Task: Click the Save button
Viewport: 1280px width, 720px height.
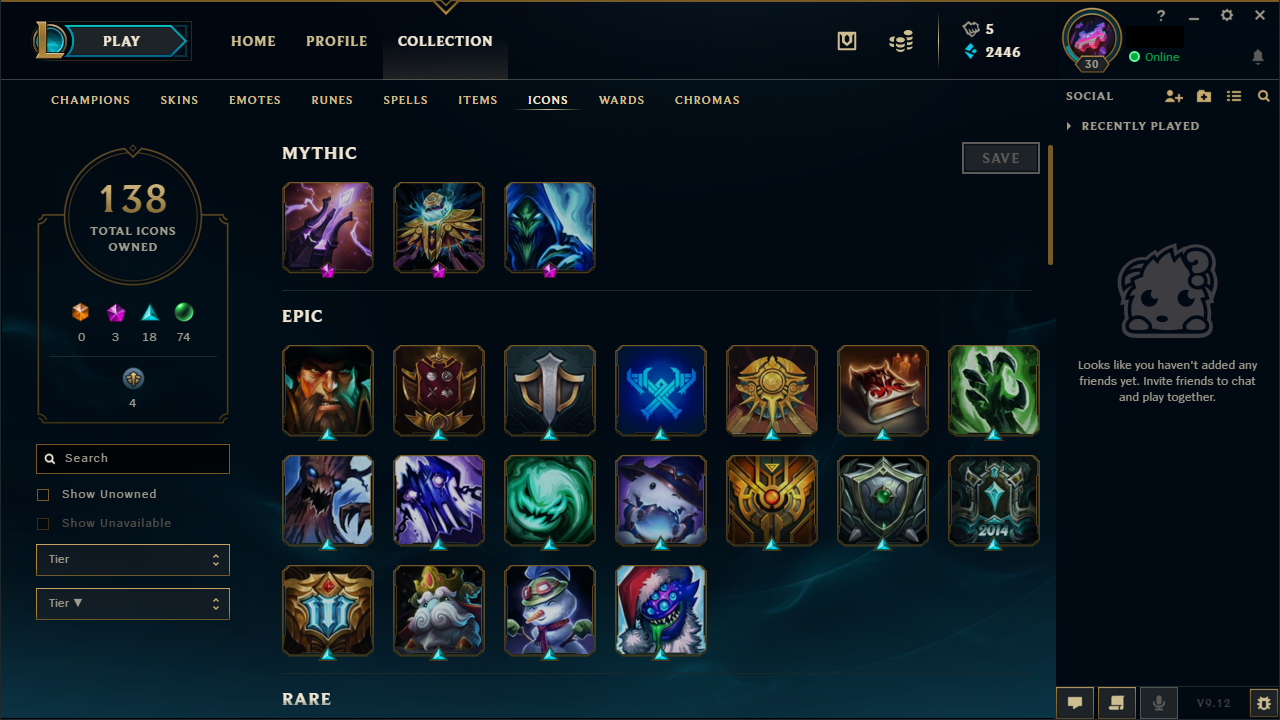Action: 1001,158
